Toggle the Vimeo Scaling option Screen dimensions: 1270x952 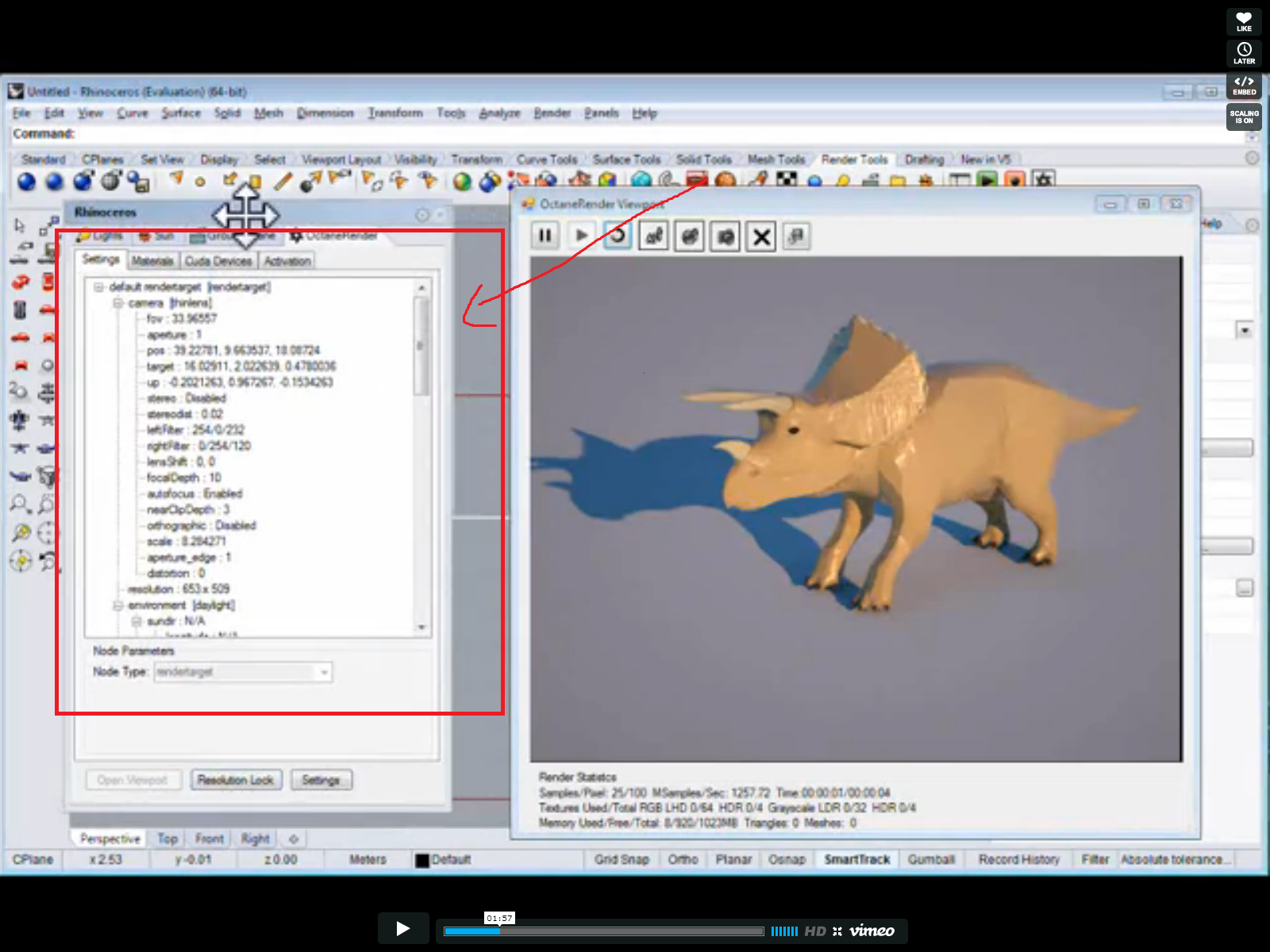1244,117
